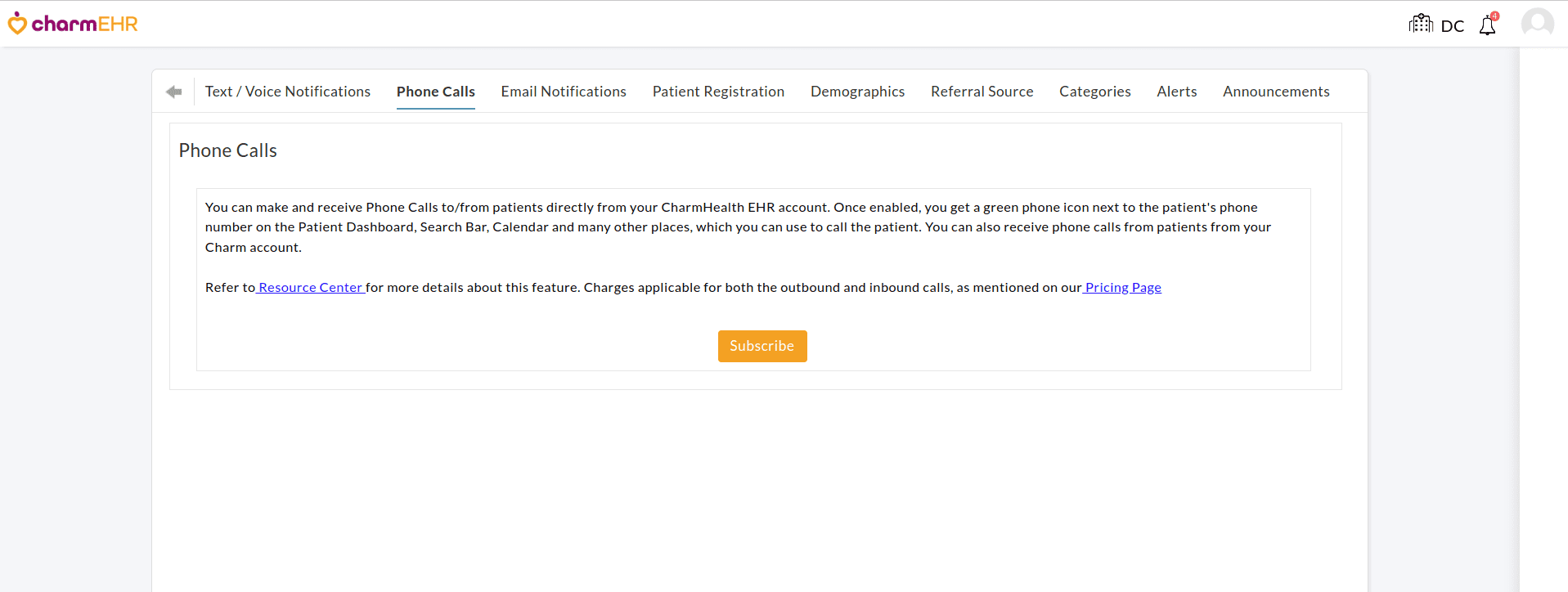Open the Alerts tab

(1176, 92)
